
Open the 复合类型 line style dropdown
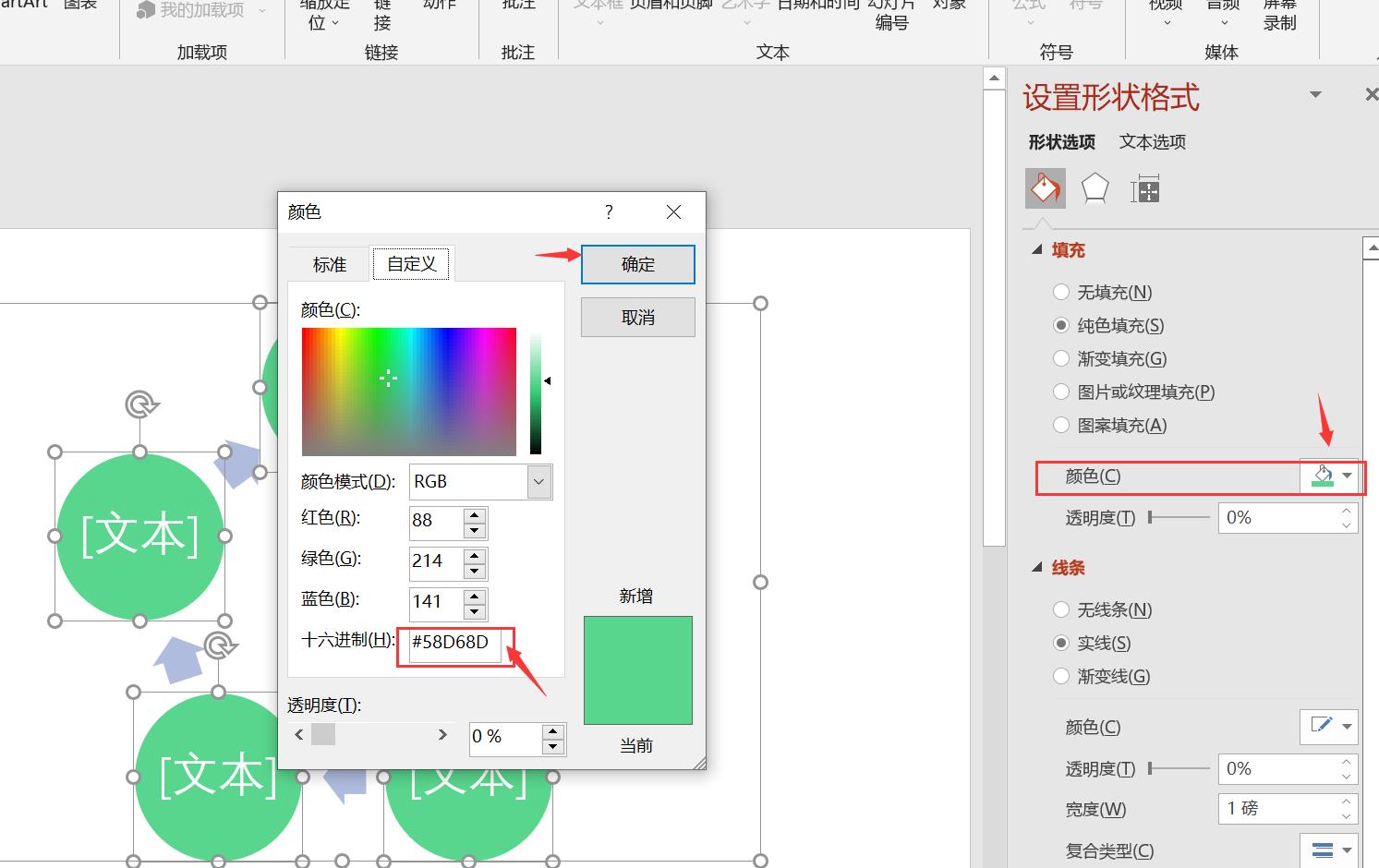(1329, 850)
